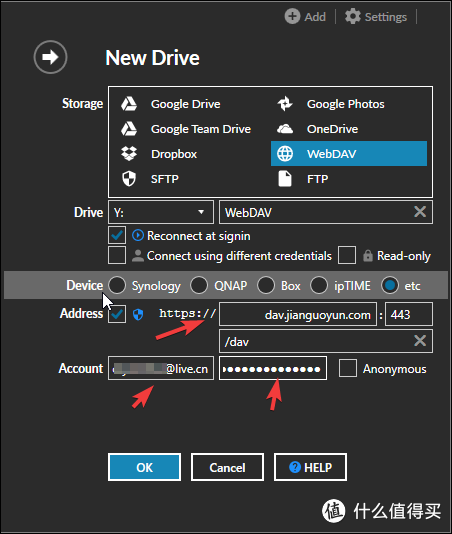Select the etc device radio button
Screen dimensions: 452x534
click(390, 285)
